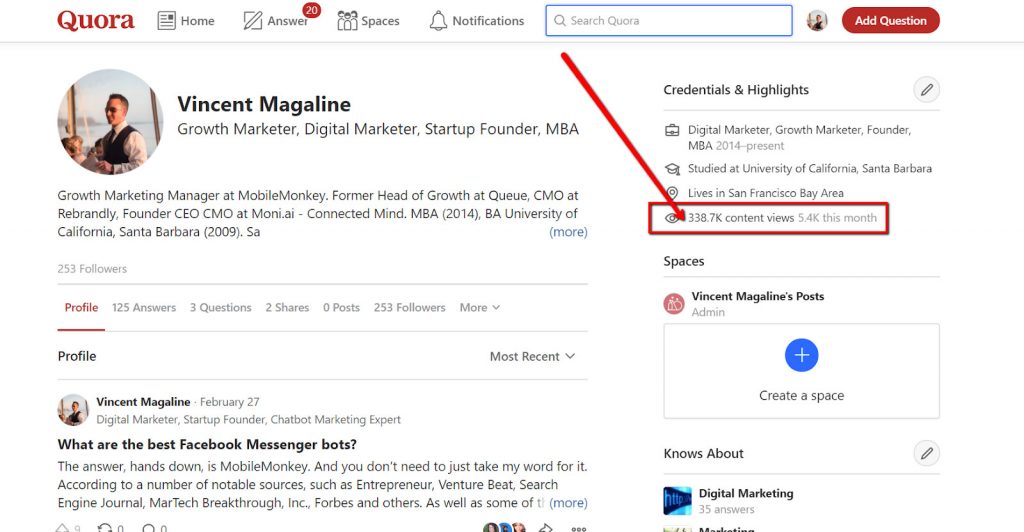This screenshot has width=1024, height=532.
Task: Click the Add Question button
Action: pos(891,21)
